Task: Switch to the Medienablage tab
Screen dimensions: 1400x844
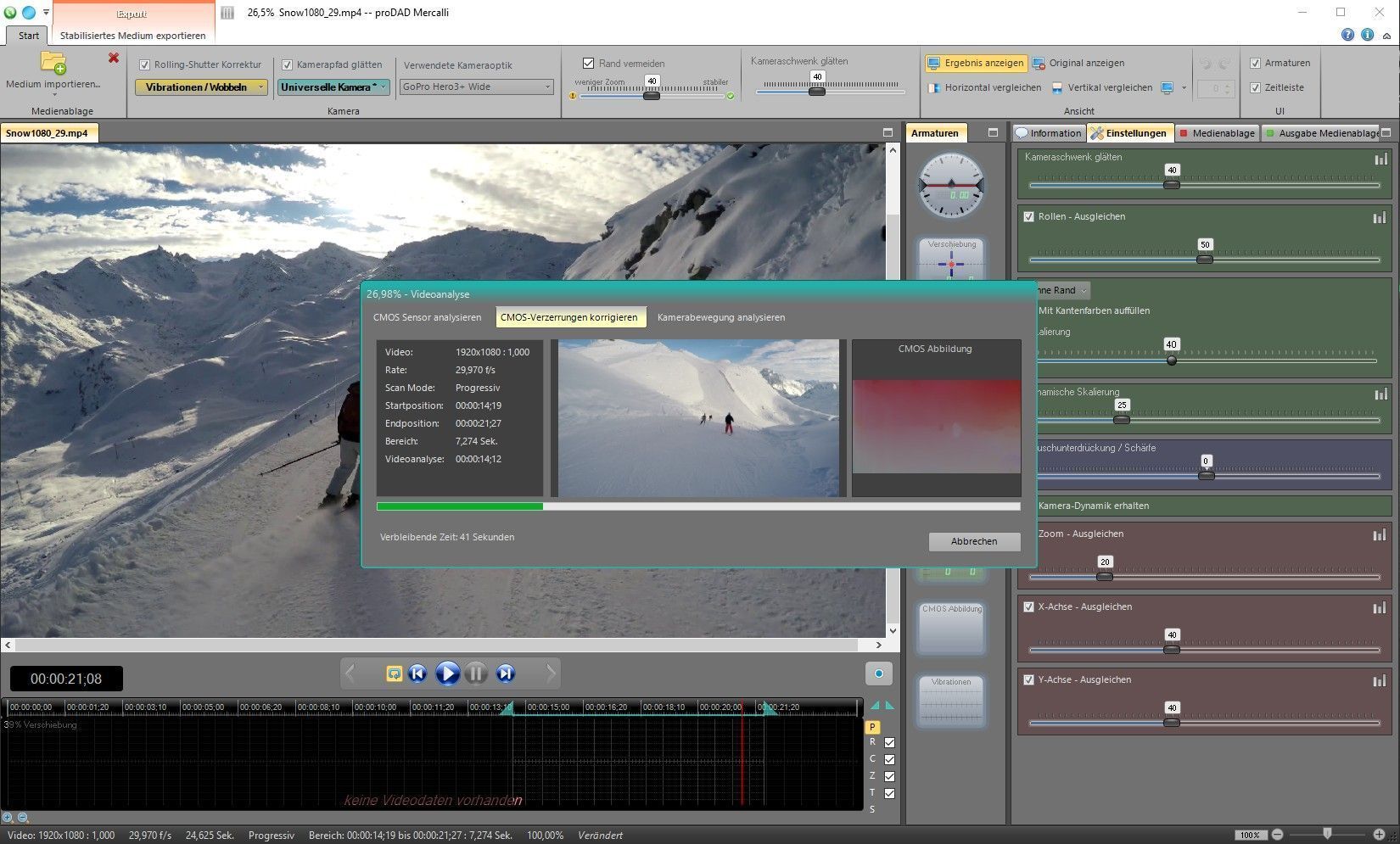Action: coord(1217,133)
